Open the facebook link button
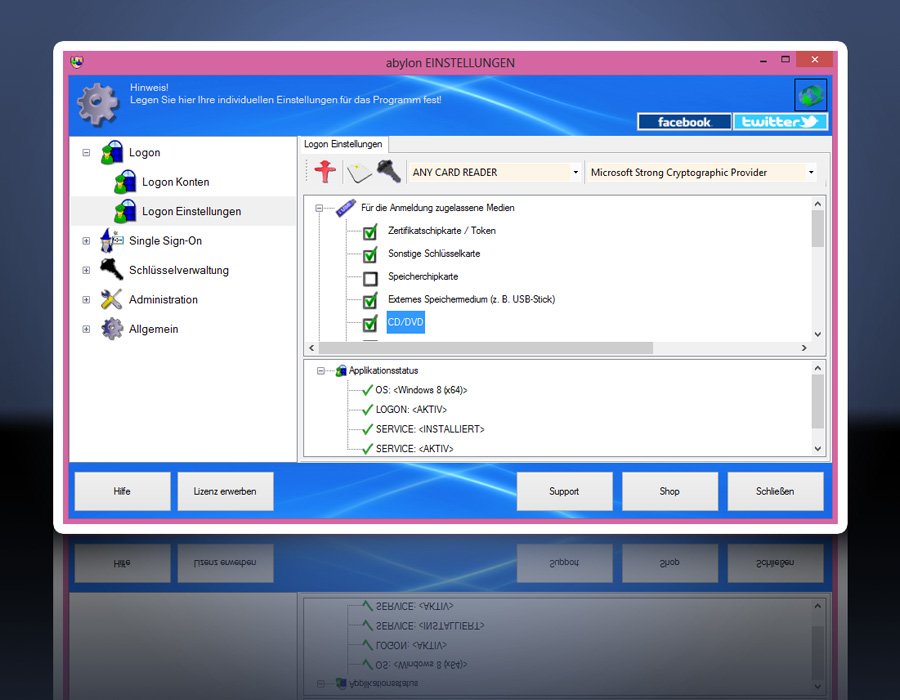900x700 pixels. 684,122
